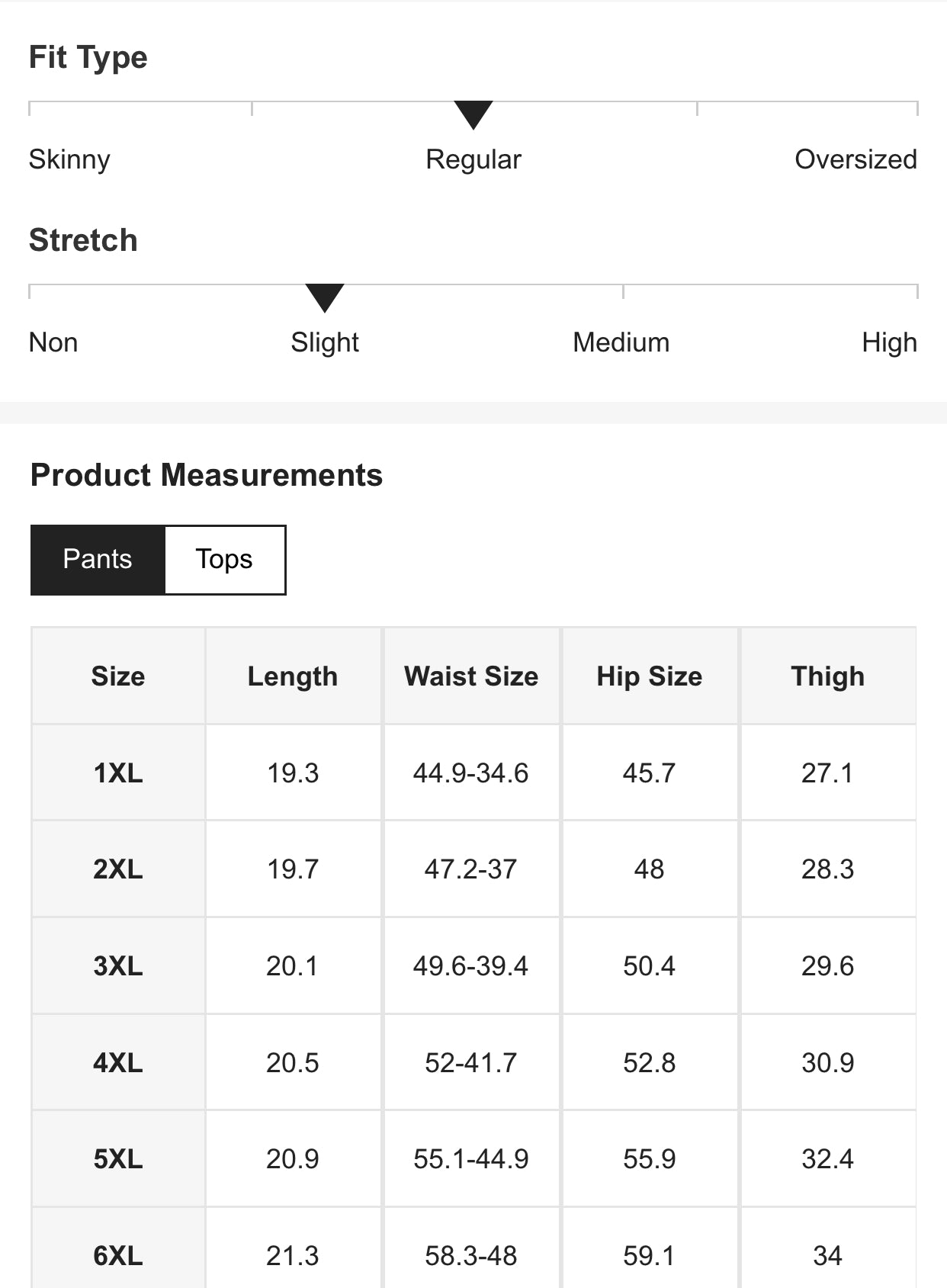This screenshot has width=947, height=1288.
Task: Click the Stretch Slight marker triangle
Action: tap(325, 297)
